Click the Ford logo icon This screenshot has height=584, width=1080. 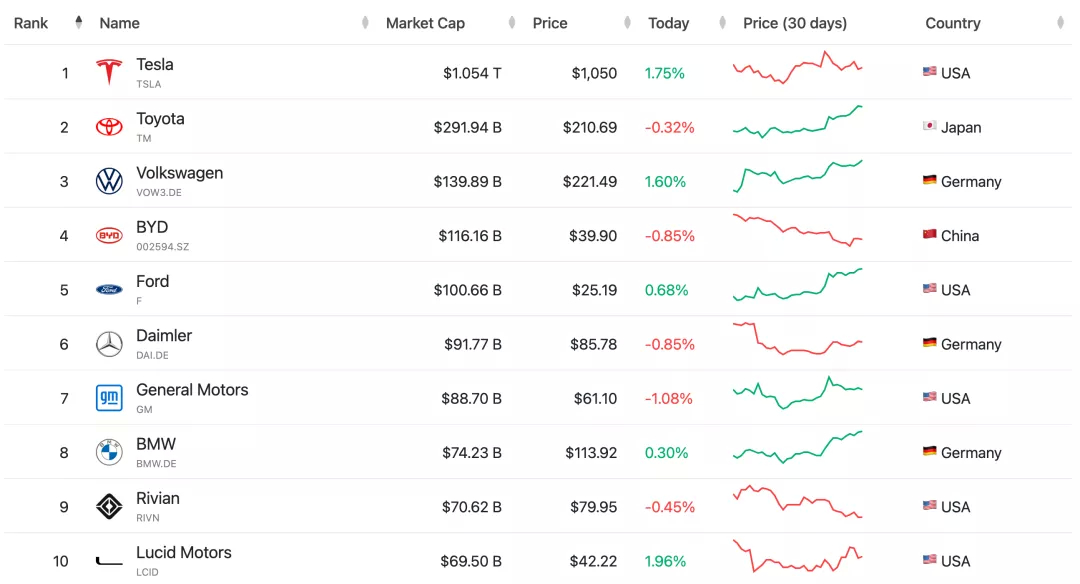click(x=109, y=290)
